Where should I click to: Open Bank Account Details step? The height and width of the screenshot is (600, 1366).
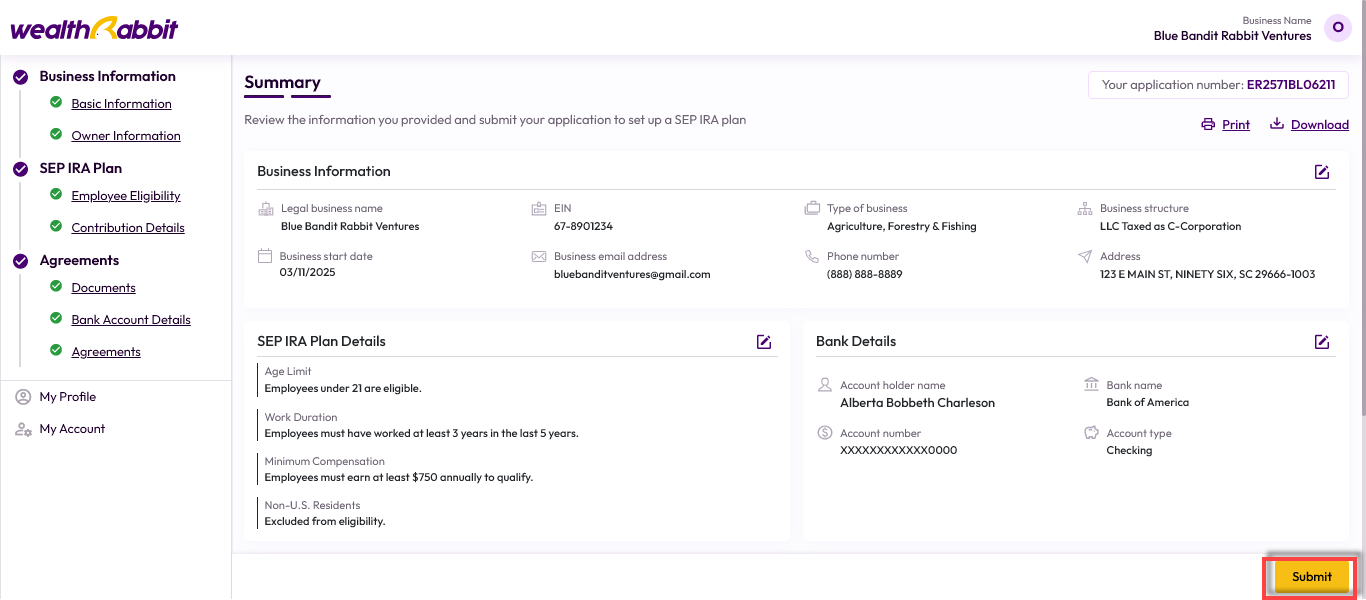131,320
